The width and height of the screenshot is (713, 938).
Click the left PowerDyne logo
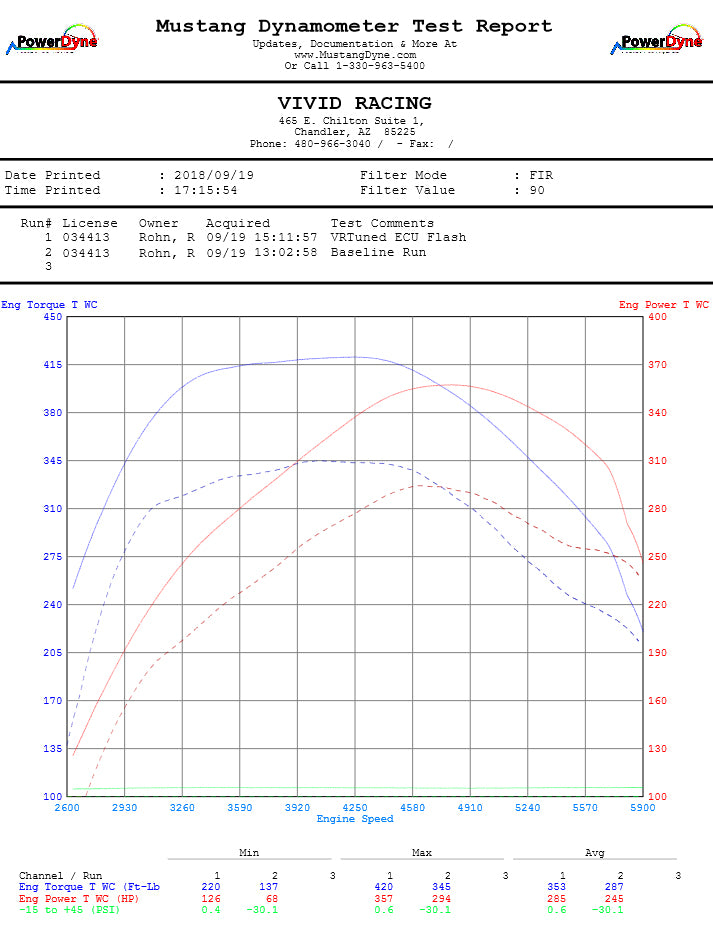pos(52,39)
